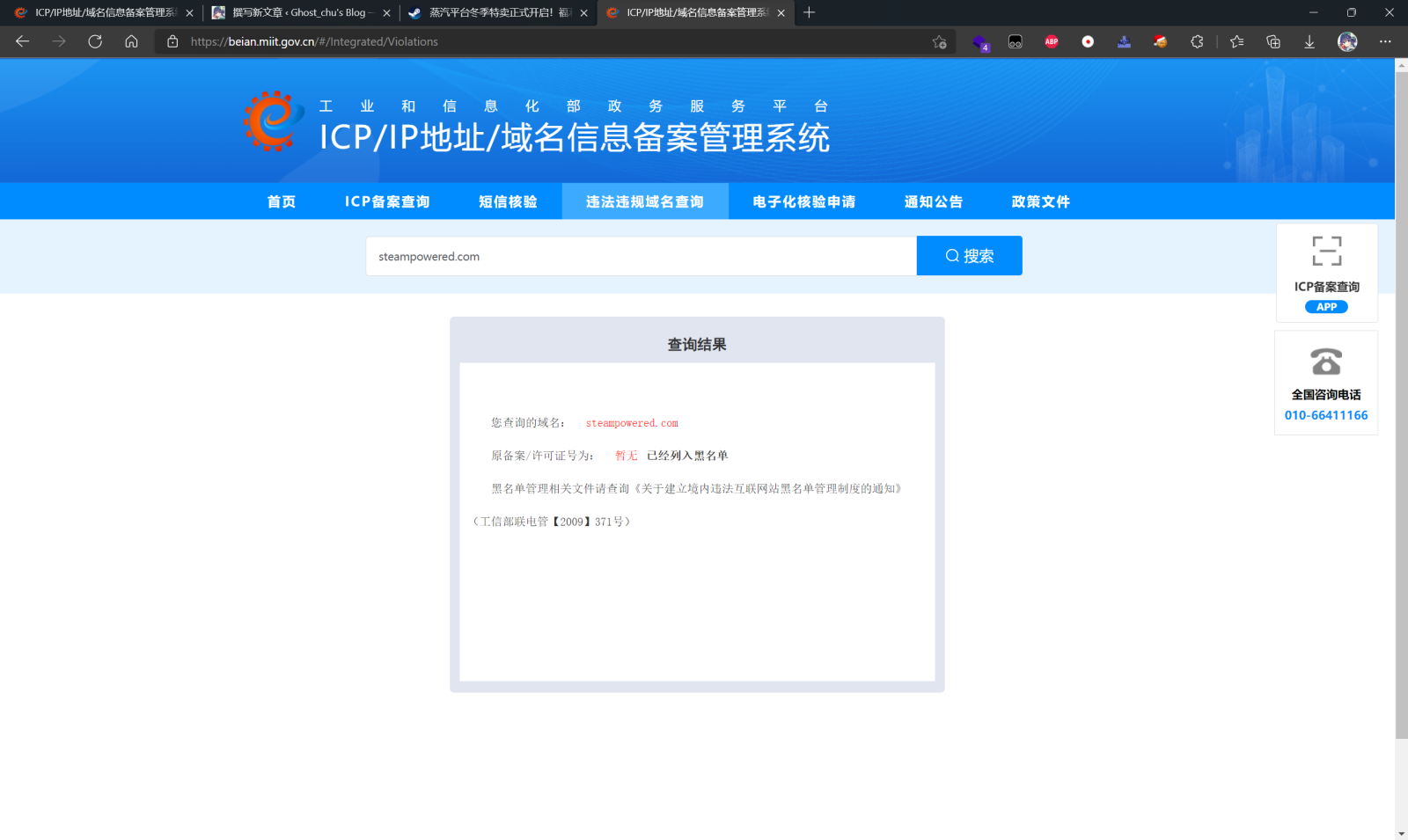Go back using the browser back arrow
The image size is (1408, 840).
tap(23, 41)
